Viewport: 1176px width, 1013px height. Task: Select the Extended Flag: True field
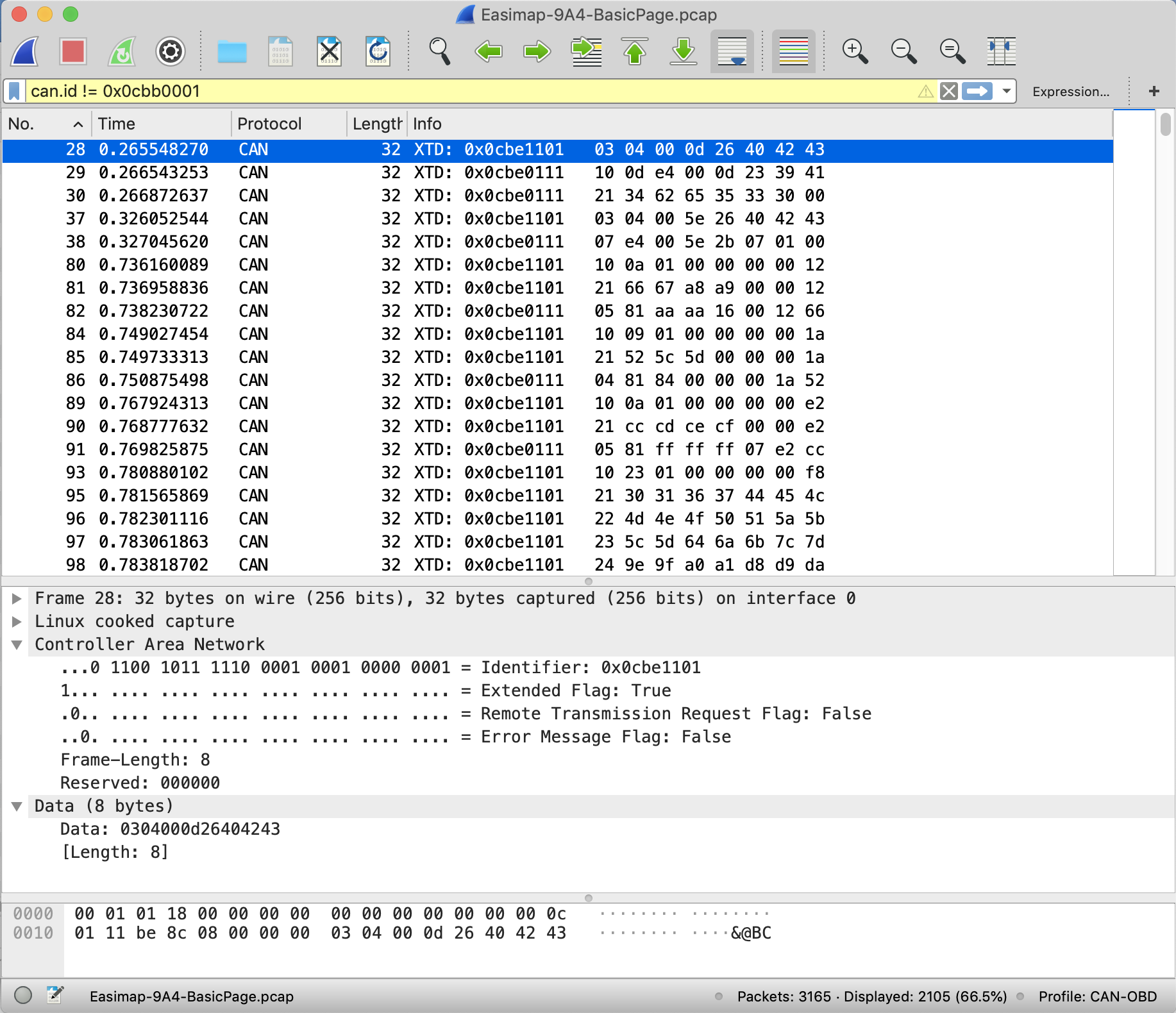tap(365, 691)
